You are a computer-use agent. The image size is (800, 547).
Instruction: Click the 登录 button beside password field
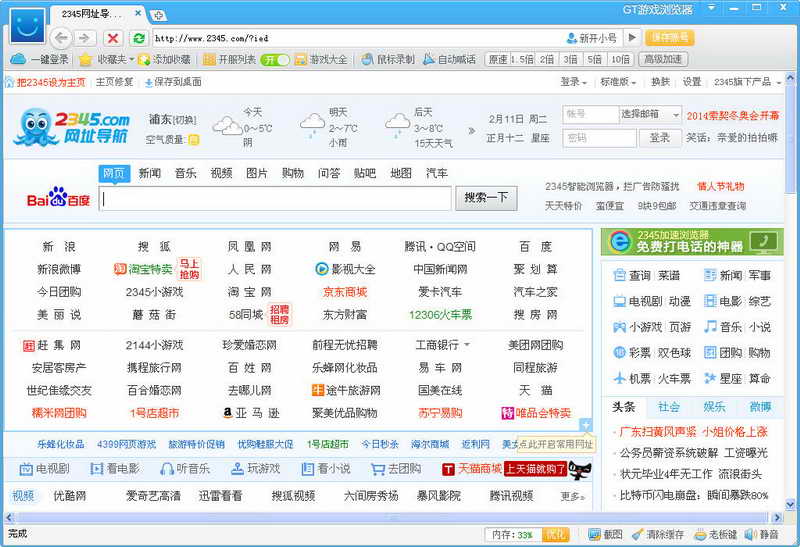click(659, 138)
